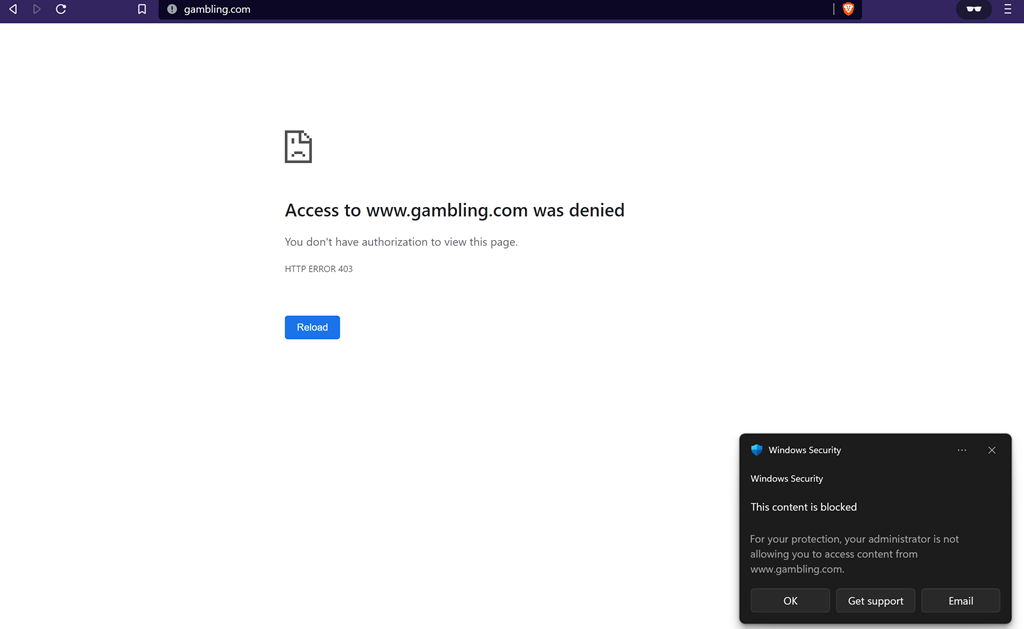
Task: Click the 'This content is blocked' message
Action: 803,507
